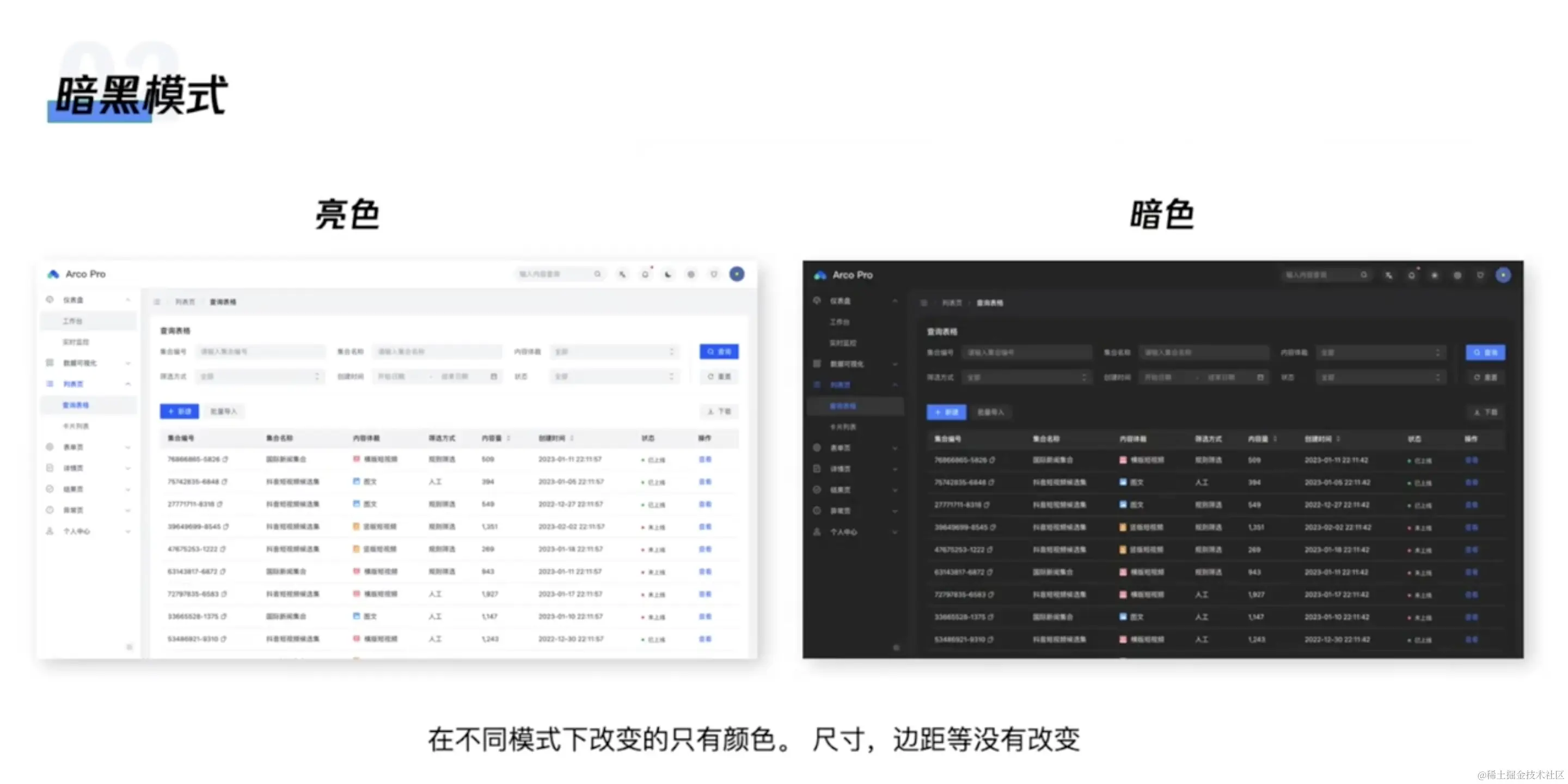Select 查询表格 menu item in dark sidebar

(842, 406)
